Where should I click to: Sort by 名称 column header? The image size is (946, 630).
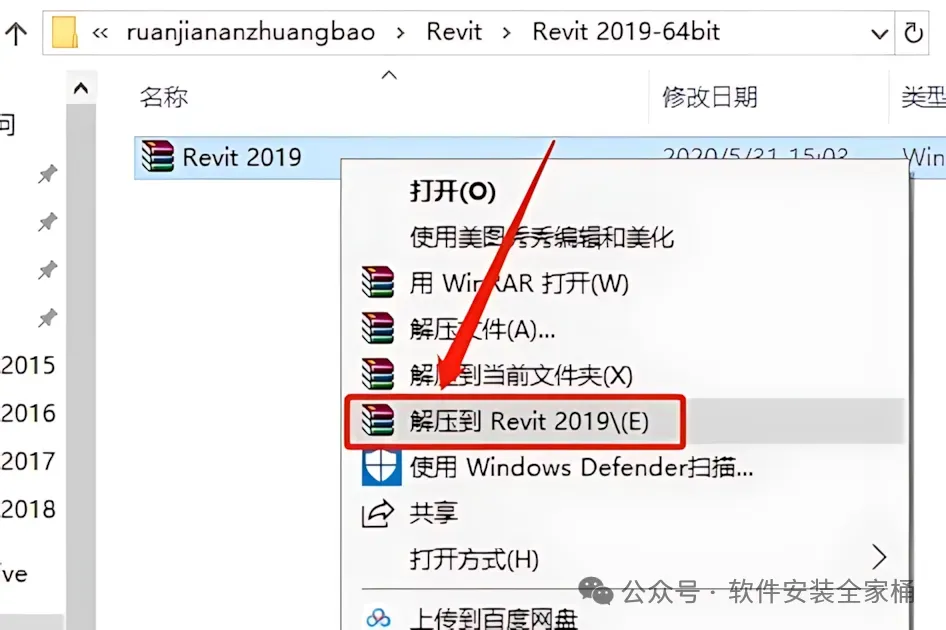(163, 97)
